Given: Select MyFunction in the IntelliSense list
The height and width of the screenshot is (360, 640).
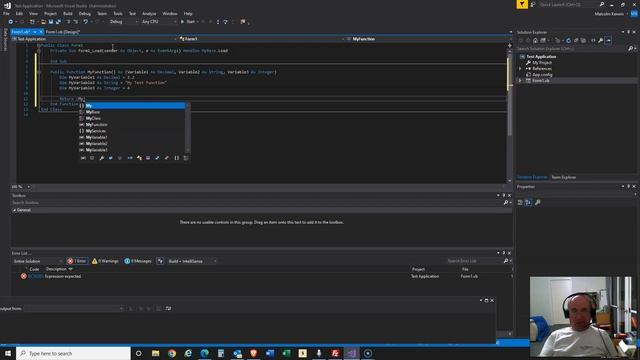Looking at the screenshot, I should coord(96,124).
